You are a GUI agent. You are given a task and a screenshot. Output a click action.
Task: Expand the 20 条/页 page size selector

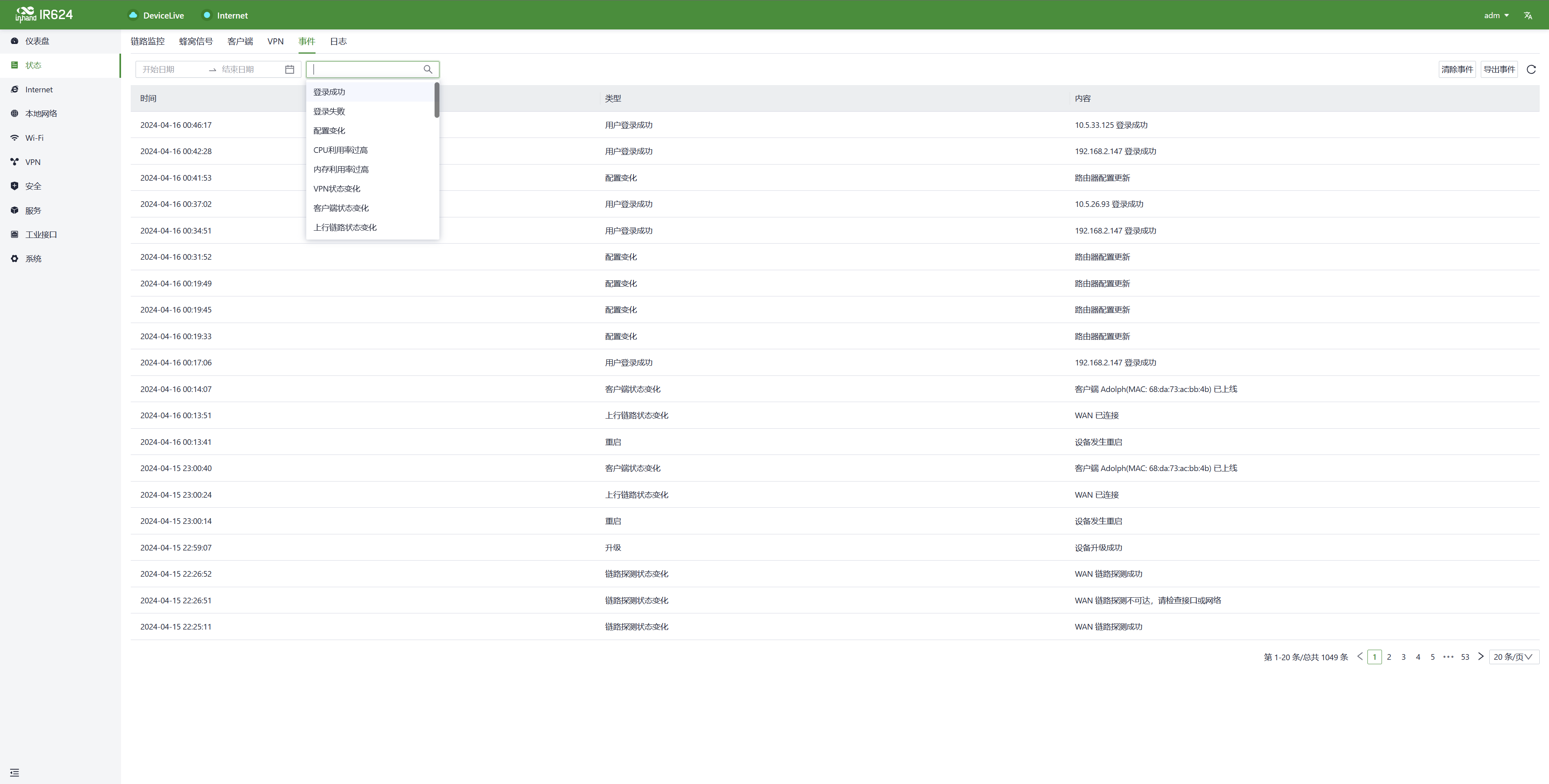point(1513,657)
